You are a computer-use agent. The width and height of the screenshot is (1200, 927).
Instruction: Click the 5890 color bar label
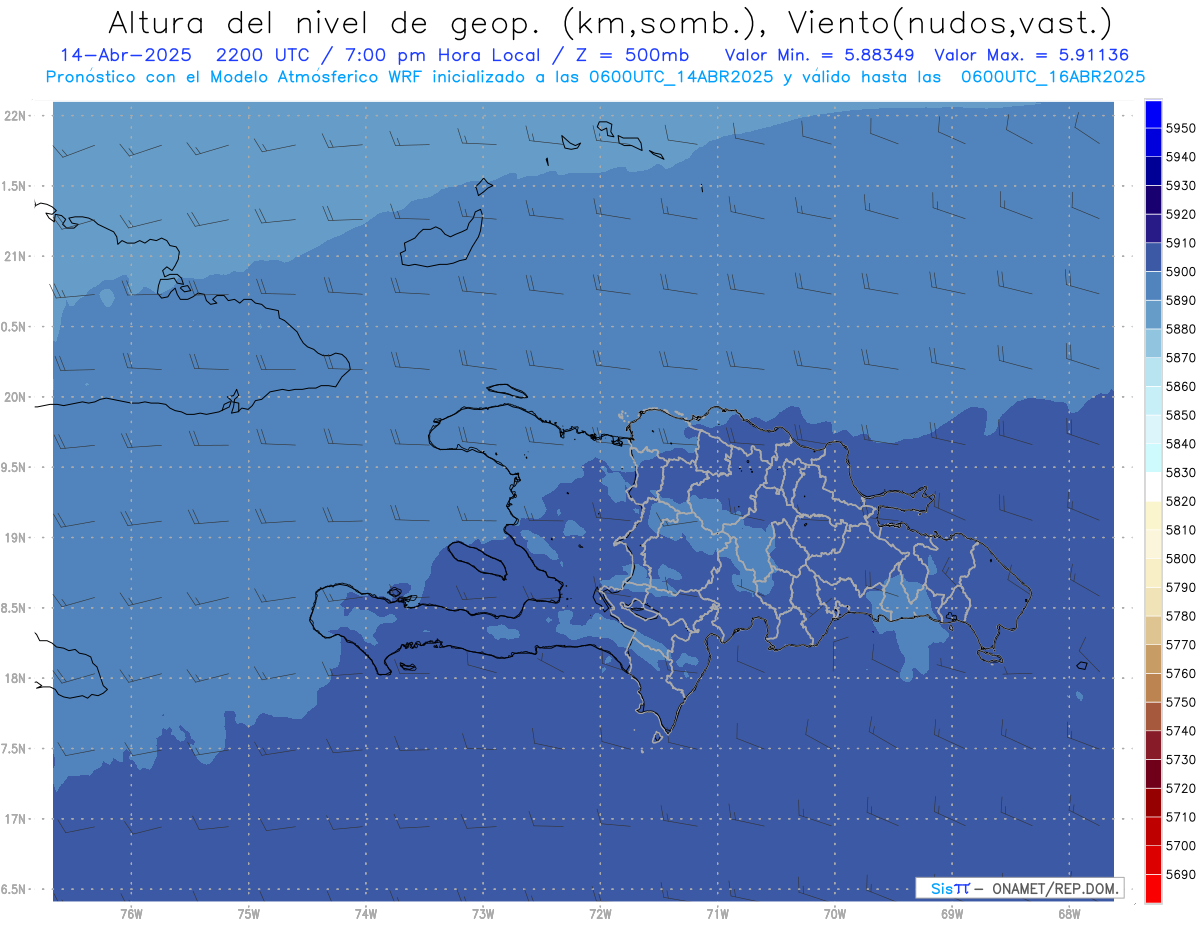coord(1181,300)
